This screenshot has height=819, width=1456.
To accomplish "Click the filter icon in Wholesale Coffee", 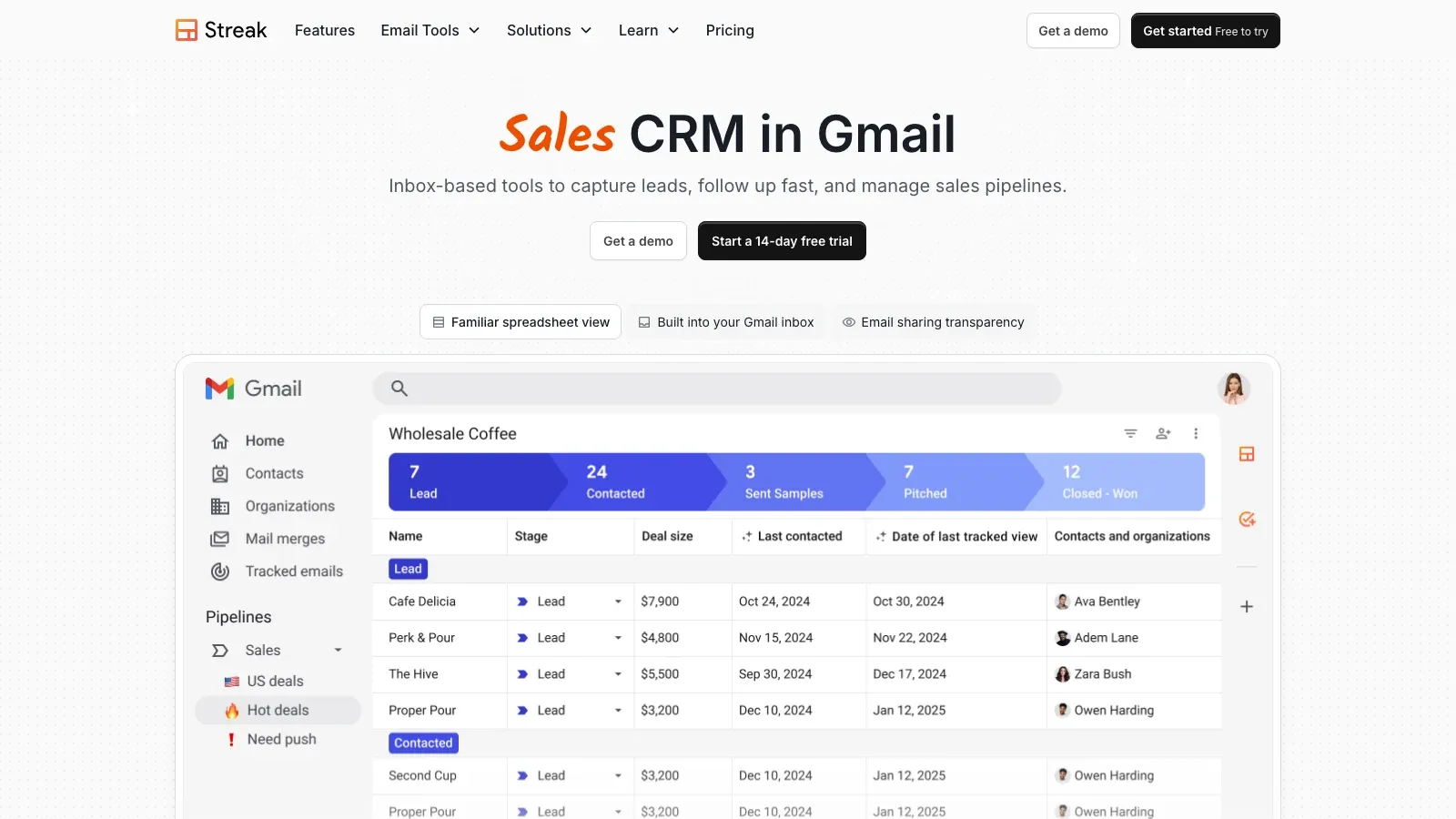I will 1130,434.
